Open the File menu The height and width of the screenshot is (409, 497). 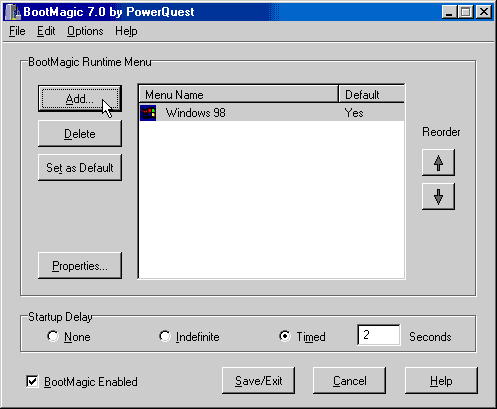coord(17,31)
